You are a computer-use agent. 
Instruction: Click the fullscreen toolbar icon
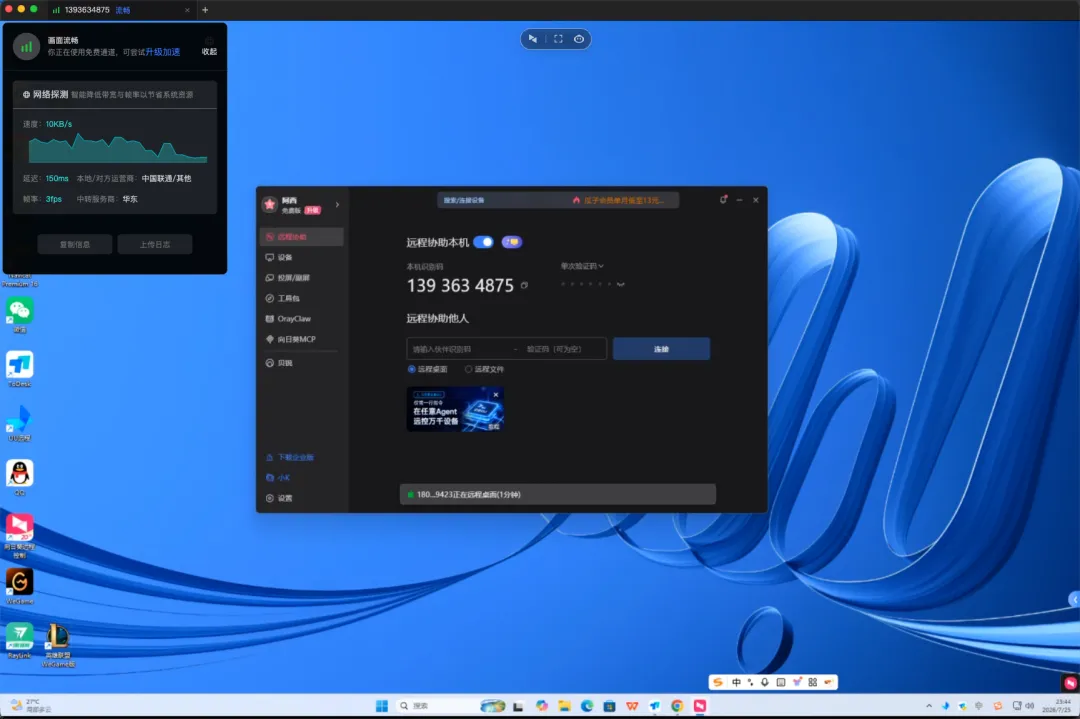[x=559, y=39]
